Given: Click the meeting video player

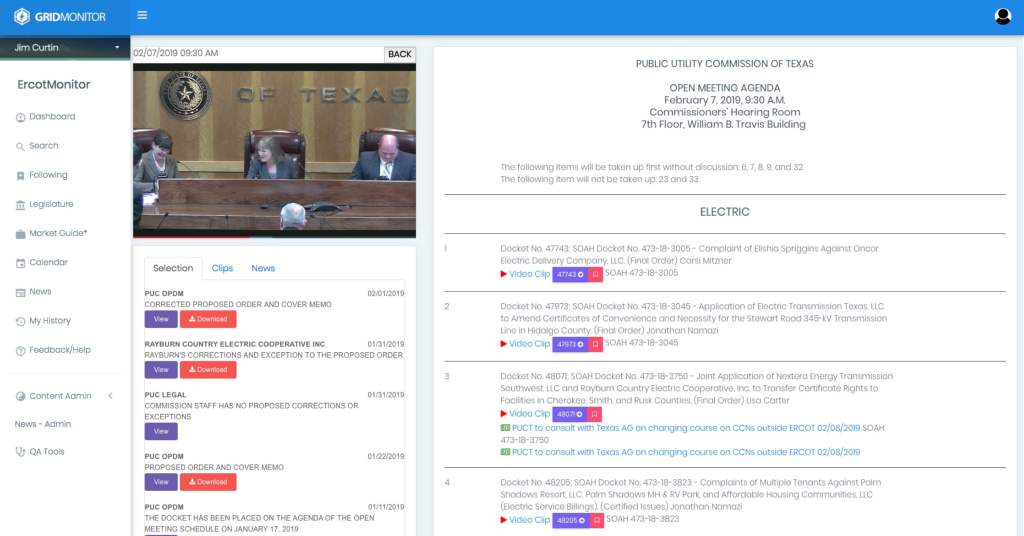Looking at the screenshot, I should [274, 150].
